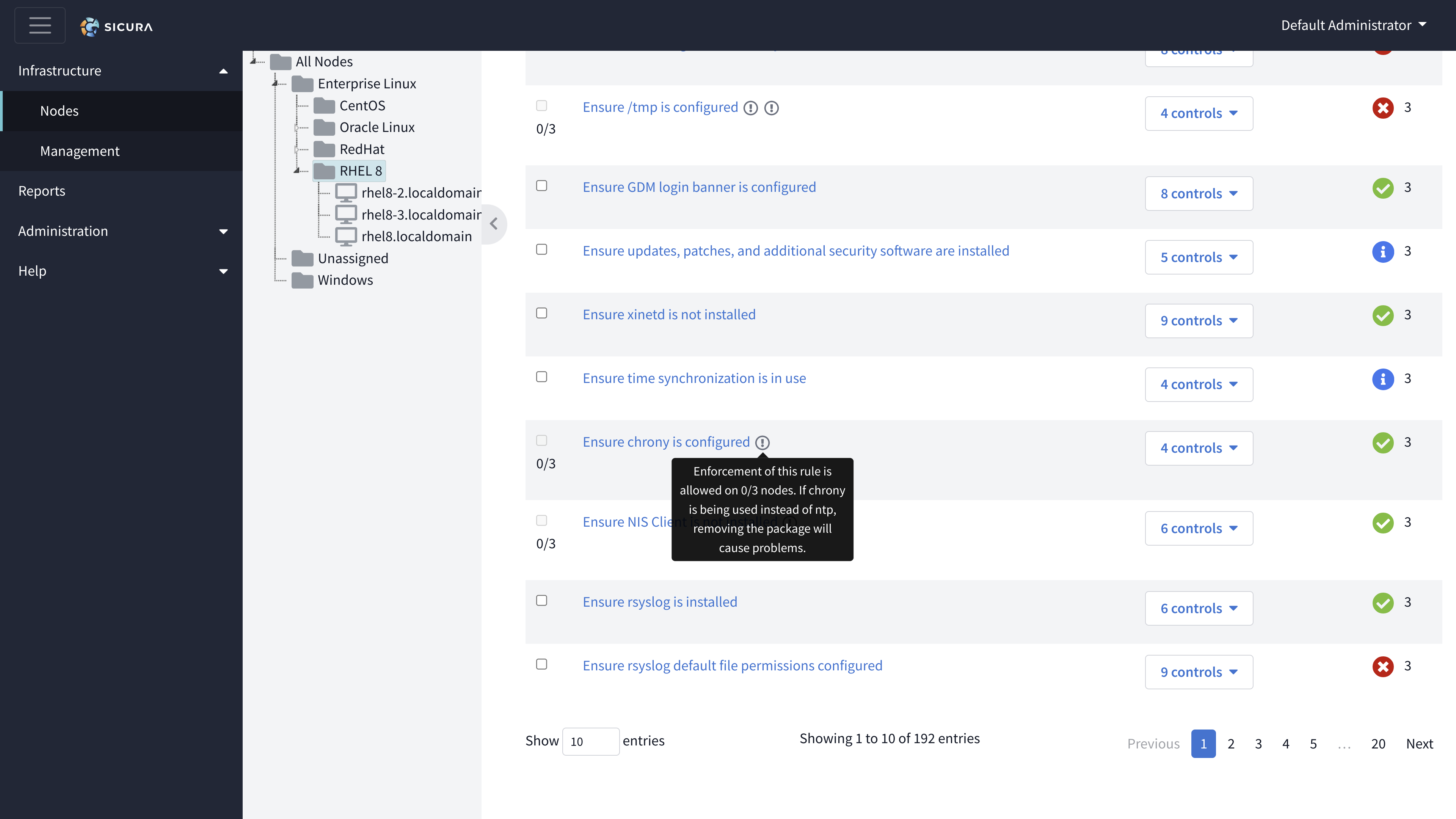This screenshot has height=819, width=1456.
Task: Go to Management in sidebar
Action: point(80,151)
